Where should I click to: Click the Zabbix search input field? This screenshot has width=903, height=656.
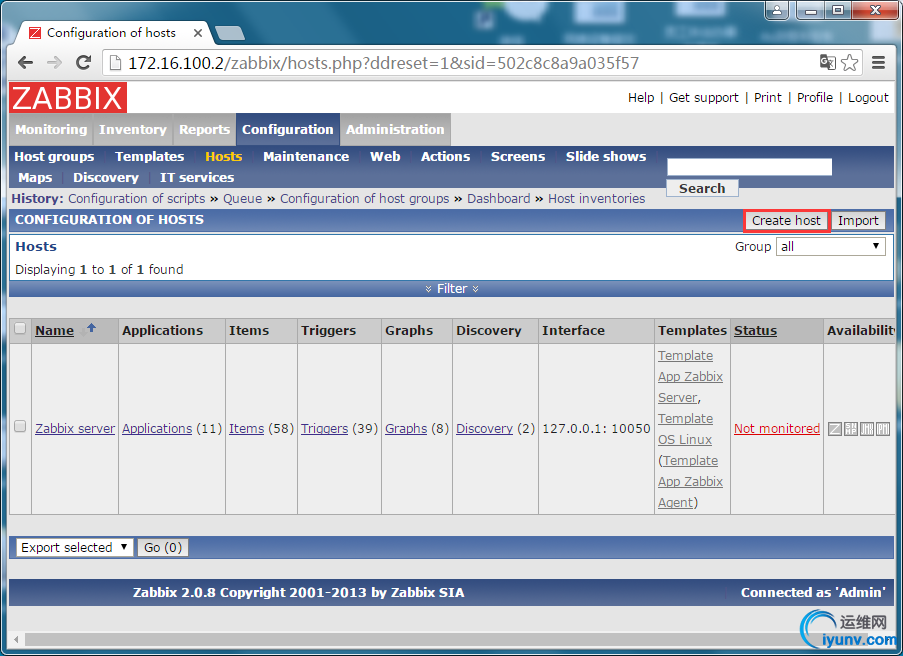point(749,166)
